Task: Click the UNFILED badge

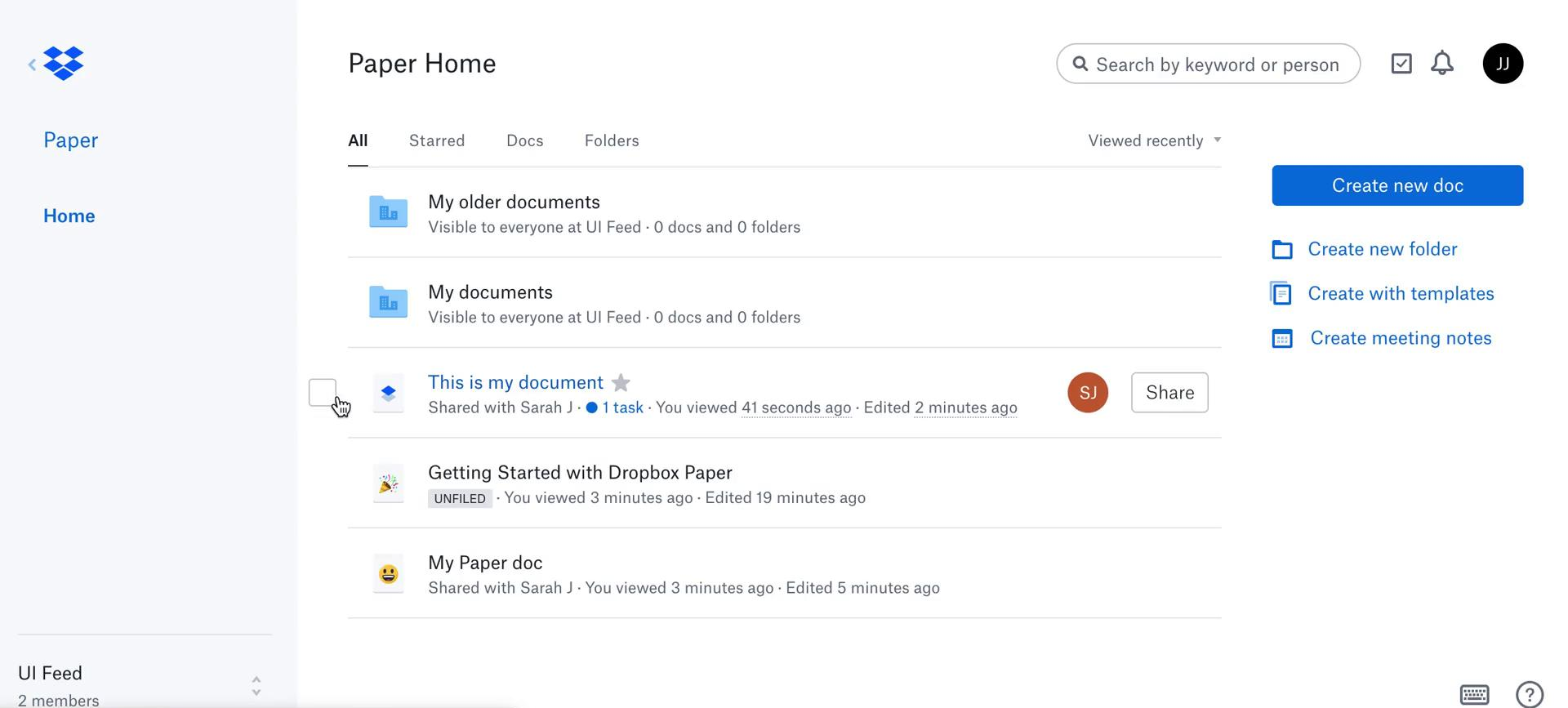Action: 460,498
